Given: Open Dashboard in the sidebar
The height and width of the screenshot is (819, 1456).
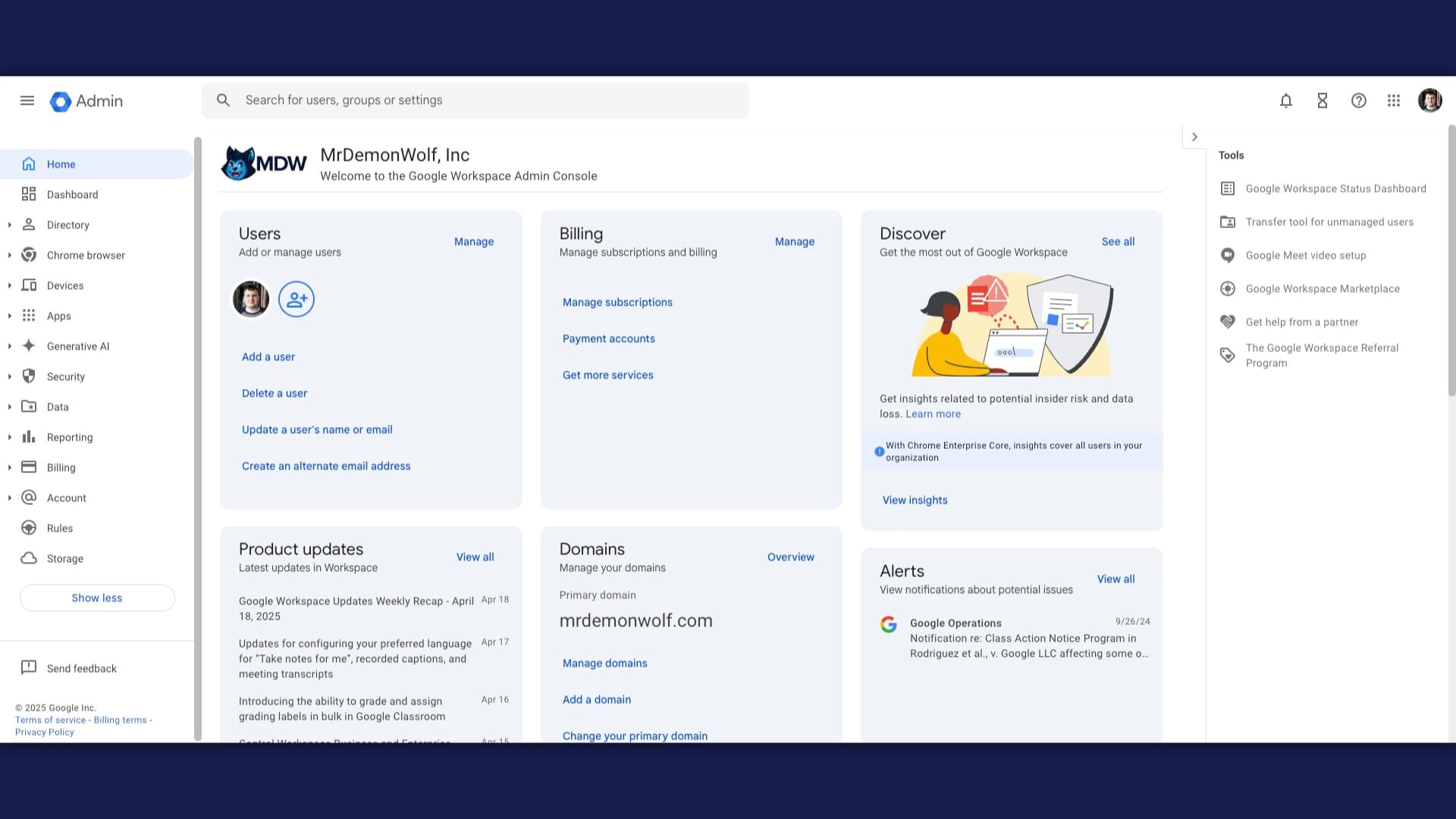Looking at the screenshot, I should click(x=72, y=195).
